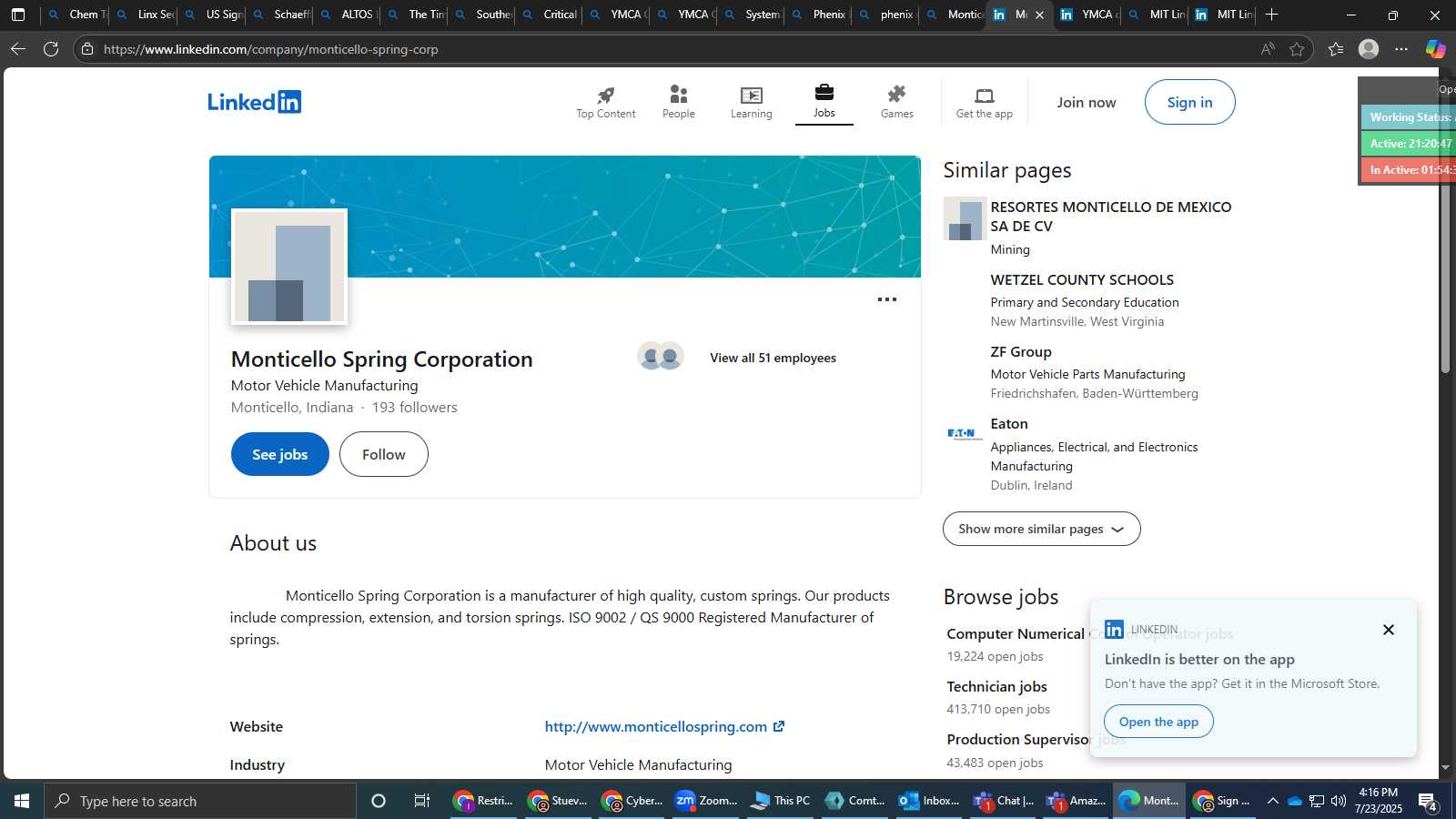Open the Learning nav item
This screenshot has width=1456, height=819.
coord(751,102)
